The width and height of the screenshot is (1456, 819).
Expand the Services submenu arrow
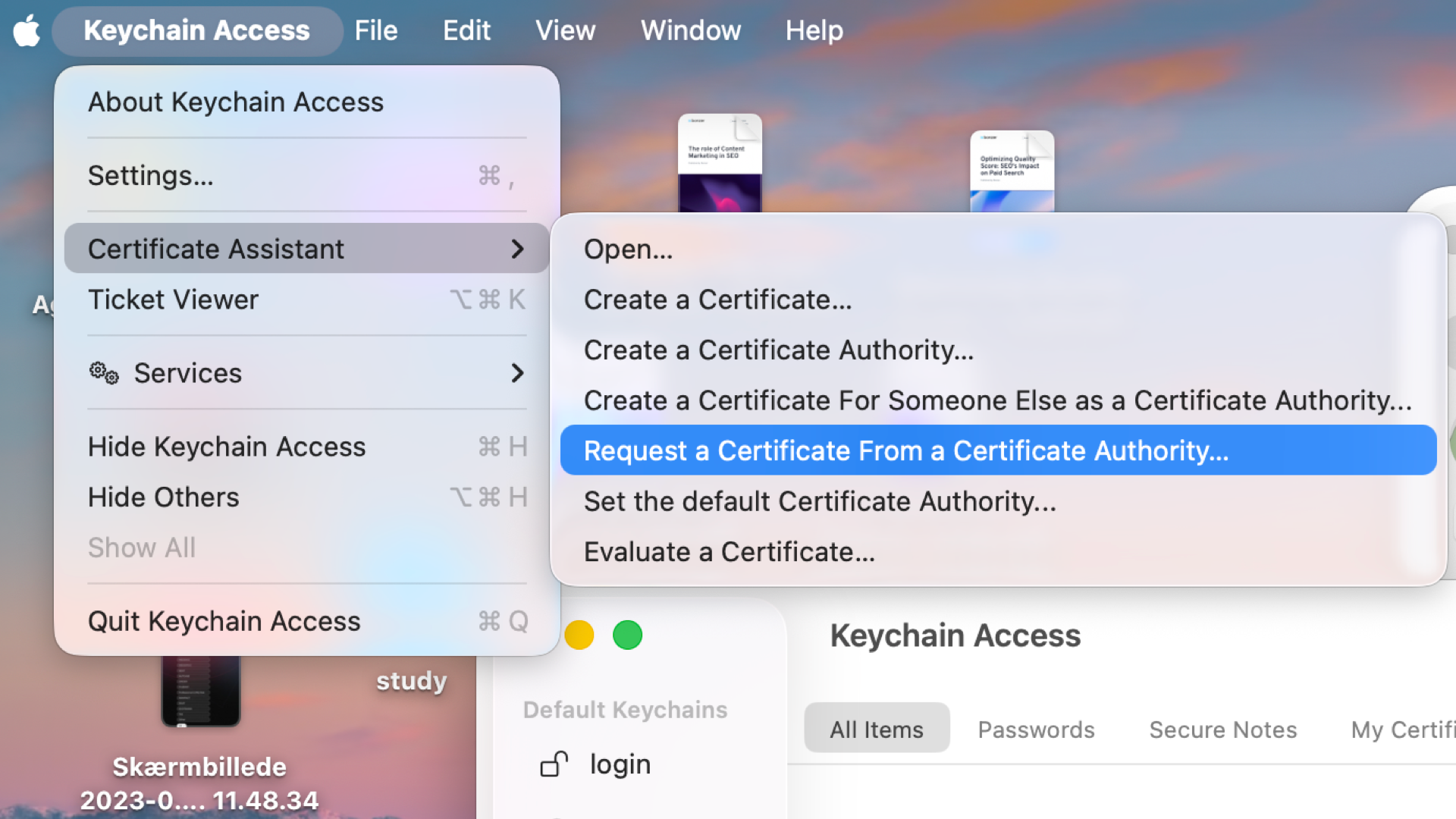517,373
